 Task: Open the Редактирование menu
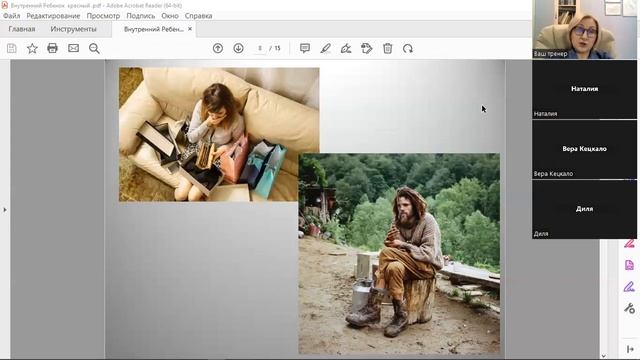click(53, 16)
